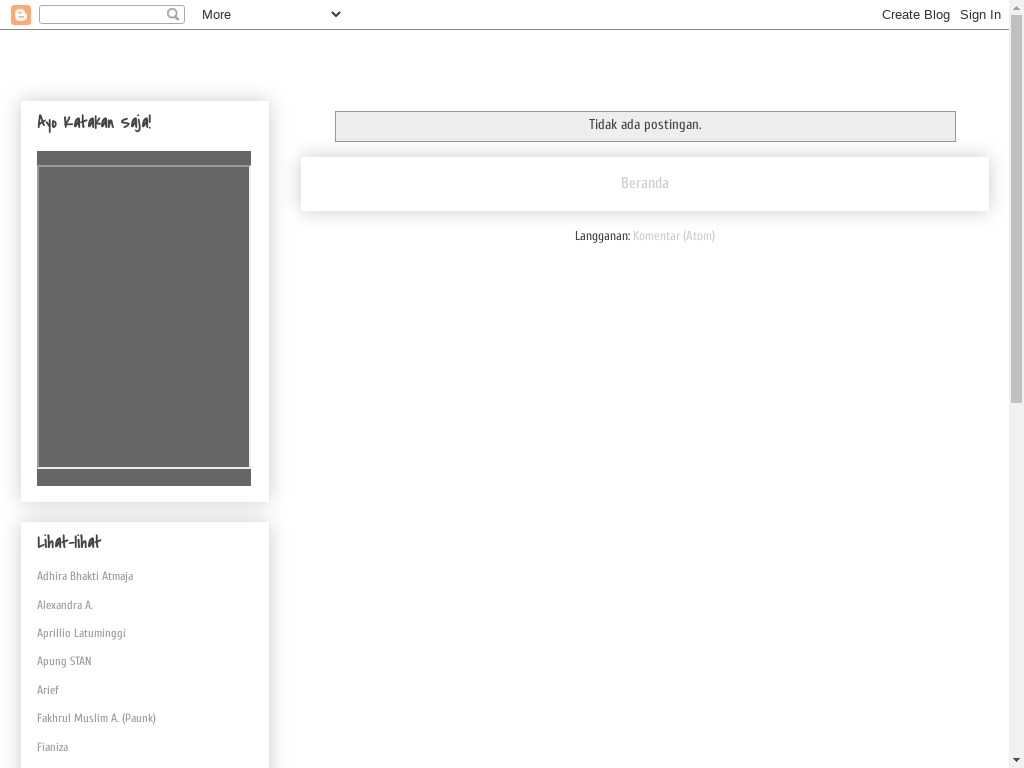Screen dimensions: 1024x768
Task: Visit Aprillio Latuminggi link
Action: (x=81, y=633)
